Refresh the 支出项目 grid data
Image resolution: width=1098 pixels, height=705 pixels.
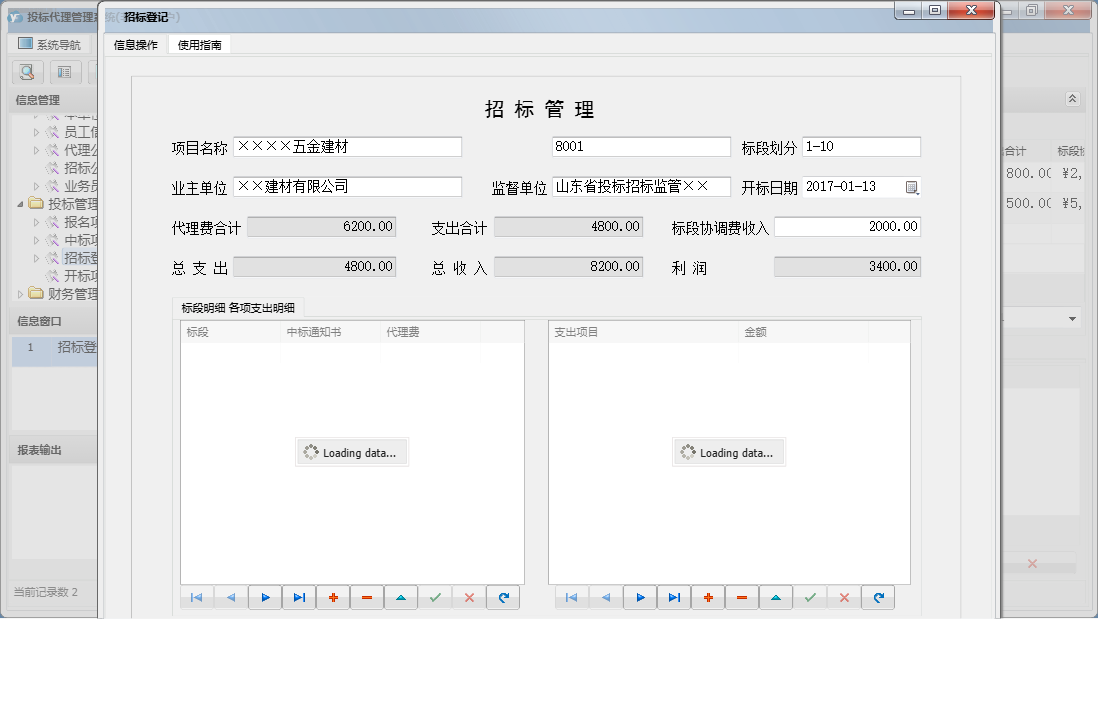click(878, 598)
